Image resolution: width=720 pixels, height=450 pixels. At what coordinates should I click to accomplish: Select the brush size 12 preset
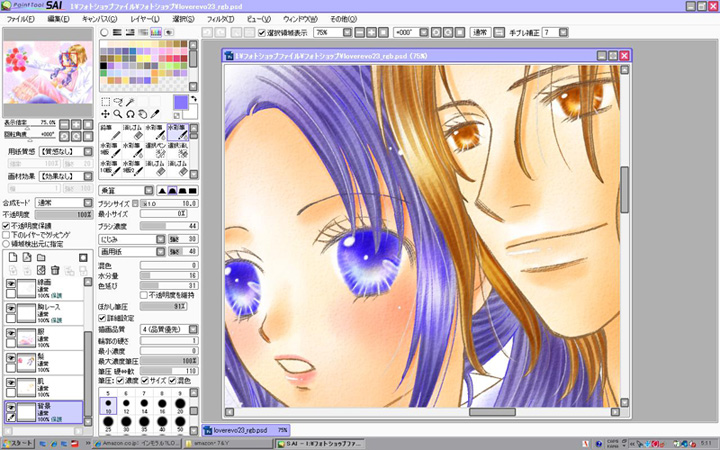click(x=126, y=406)
